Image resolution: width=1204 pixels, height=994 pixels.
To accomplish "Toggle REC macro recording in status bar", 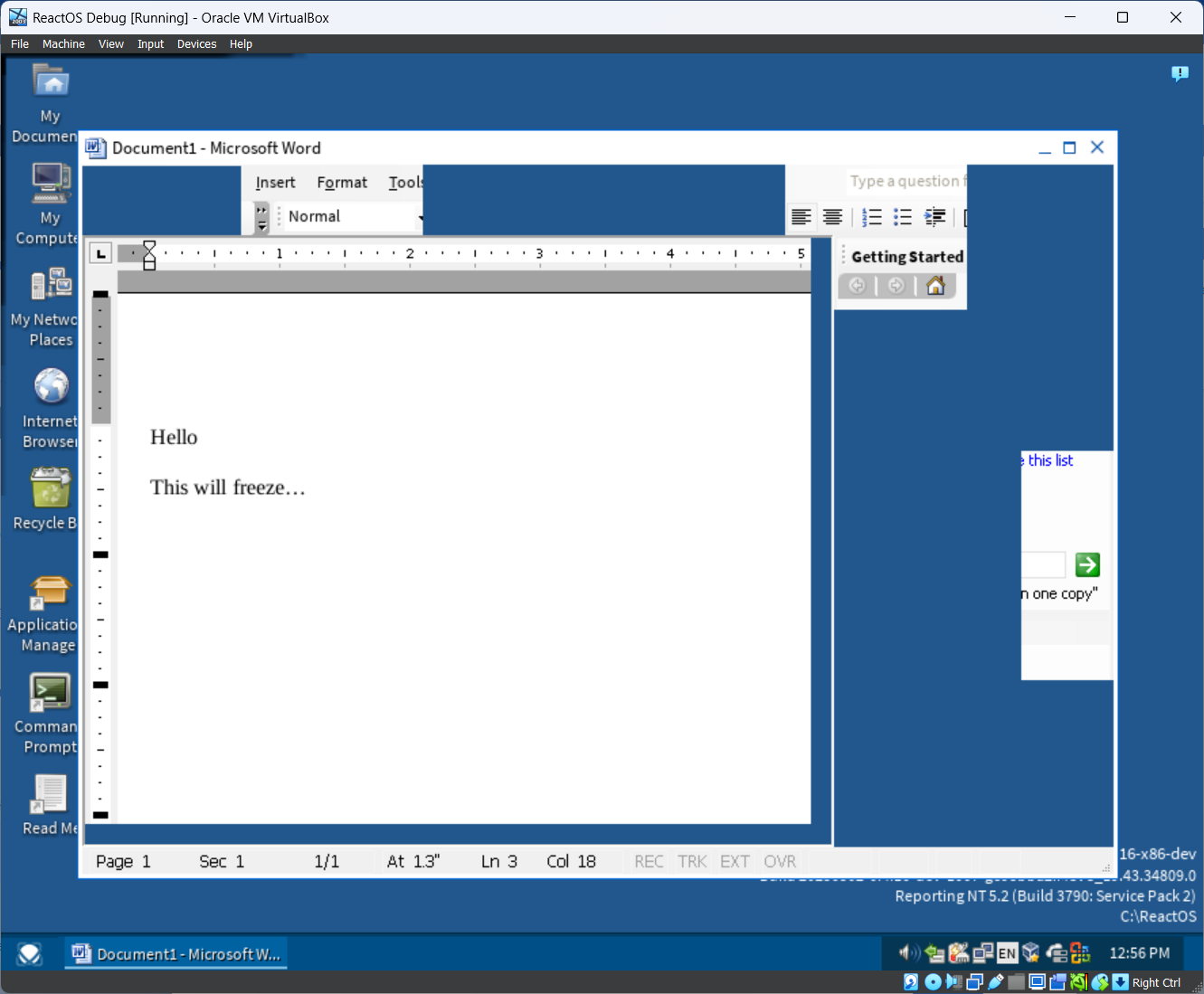I will tap(649, 862).
